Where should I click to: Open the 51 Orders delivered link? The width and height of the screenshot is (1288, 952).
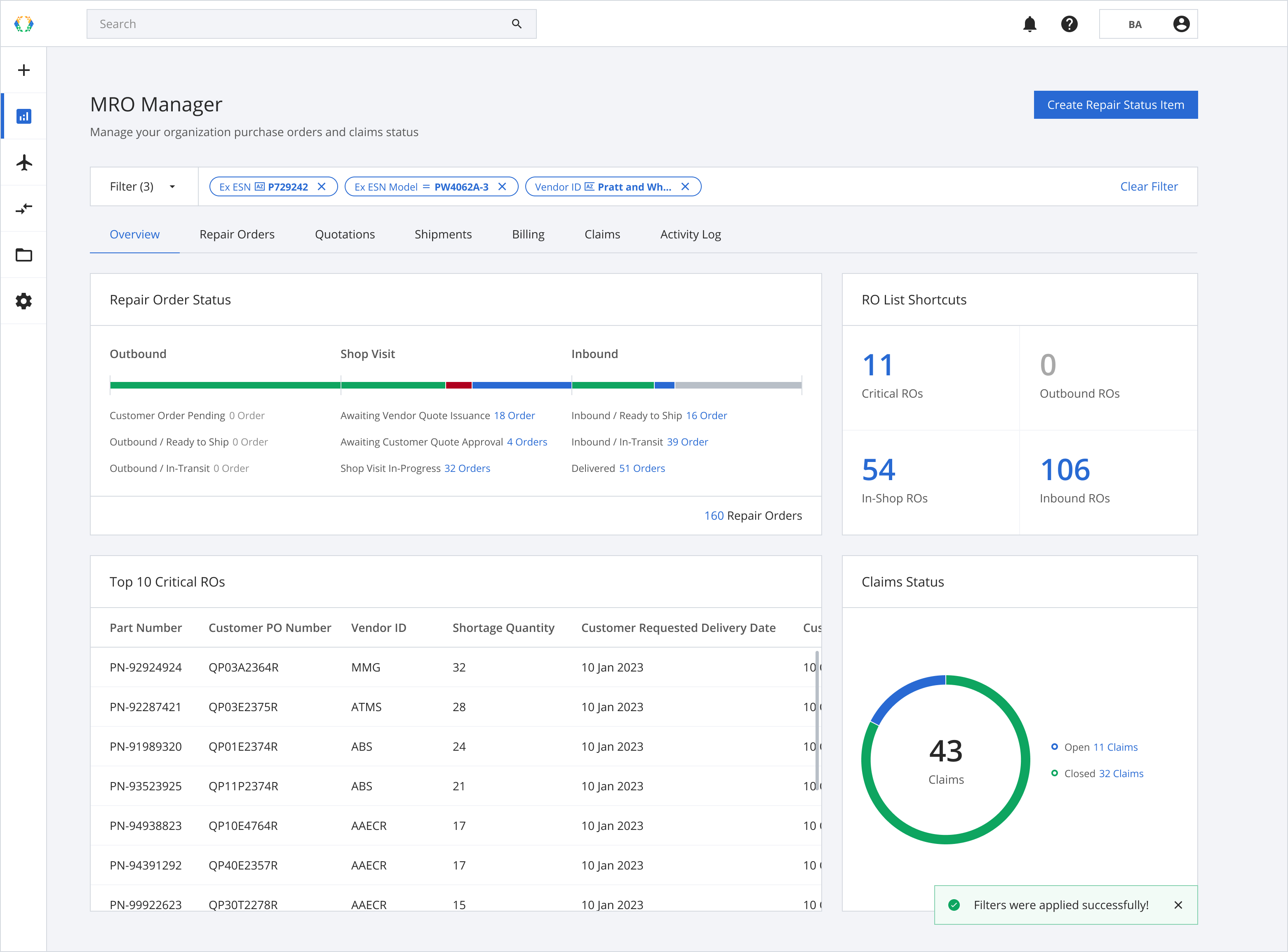[642, 469]
